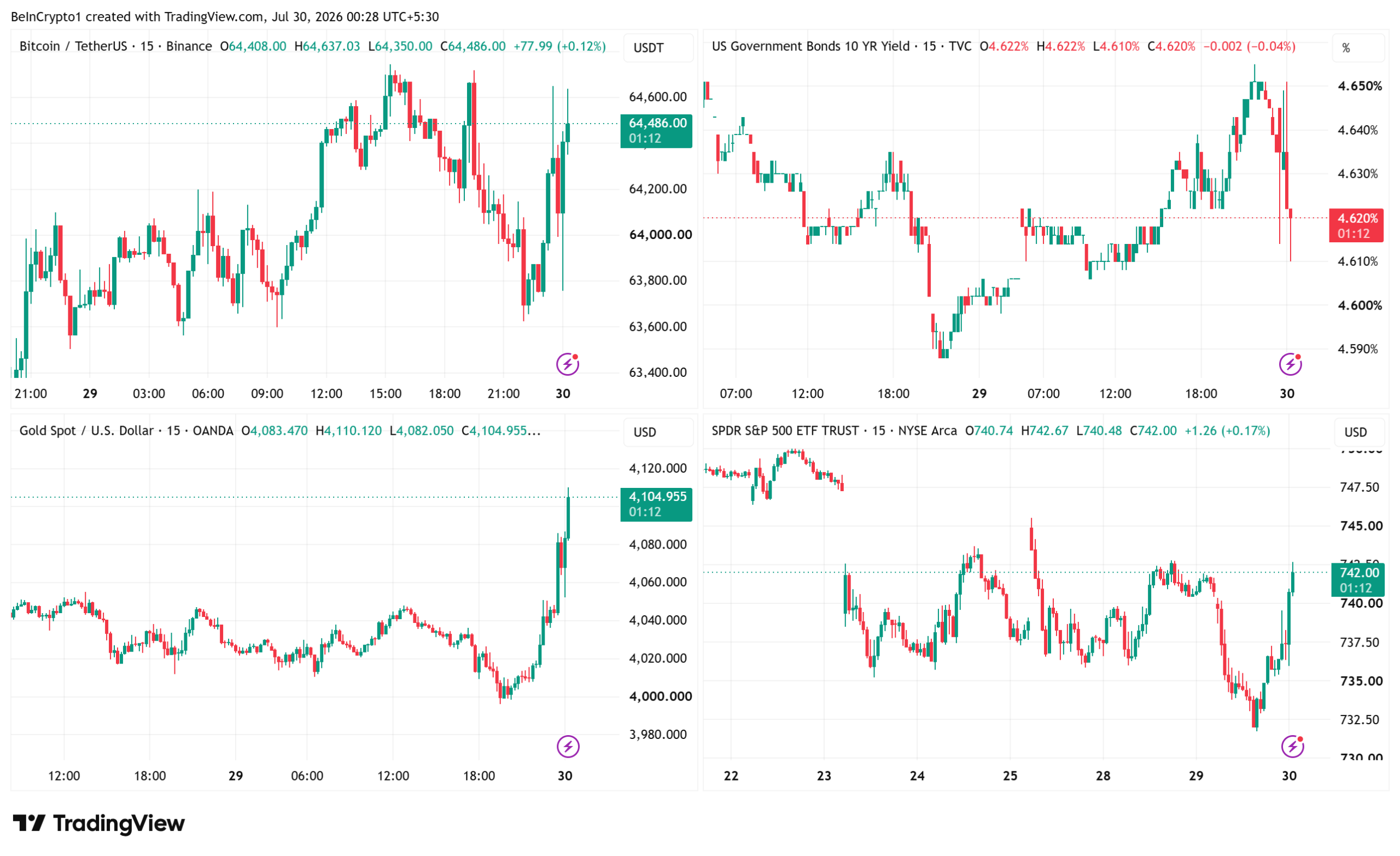Click the red 4.620% current yield label
The width and height of the screenshot is (1400, 856).
1356,226
